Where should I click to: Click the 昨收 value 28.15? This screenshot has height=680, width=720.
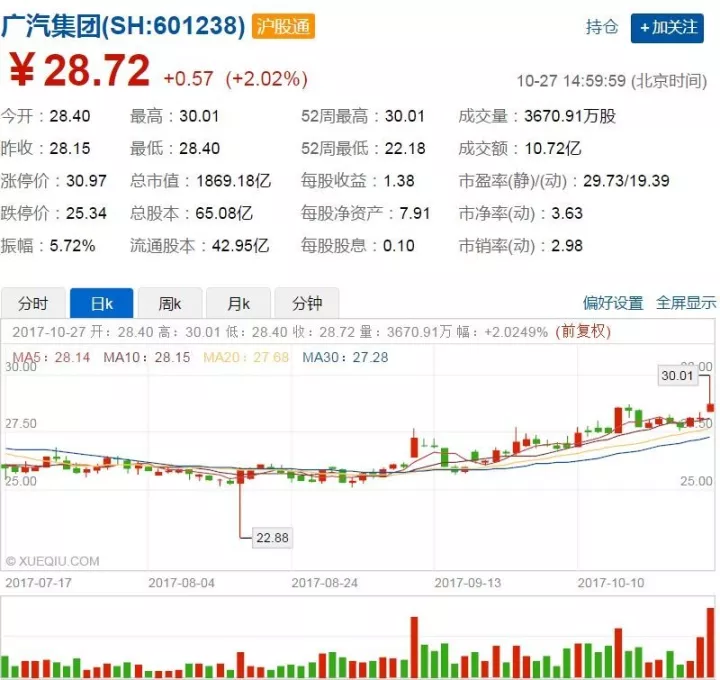pyautogui.click(x=70, y=148)
